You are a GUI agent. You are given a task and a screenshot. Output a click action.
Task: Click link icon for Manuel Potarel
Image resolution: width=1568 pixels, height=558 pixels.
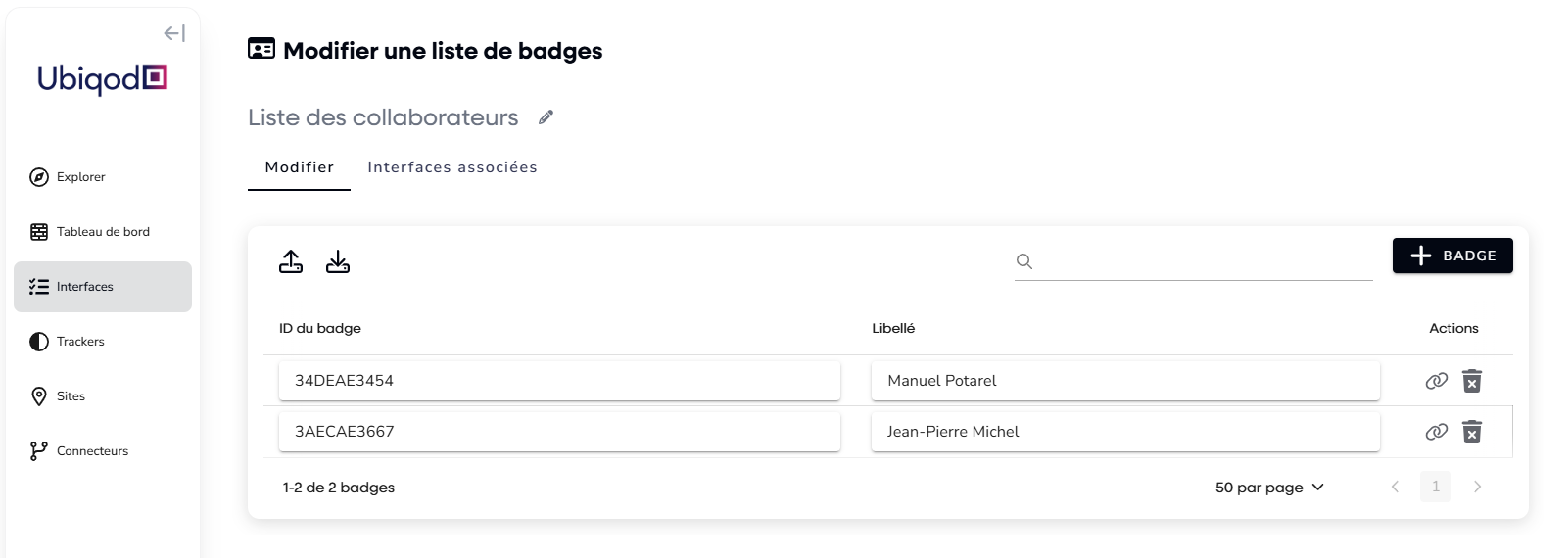(x=1436, y=381)
